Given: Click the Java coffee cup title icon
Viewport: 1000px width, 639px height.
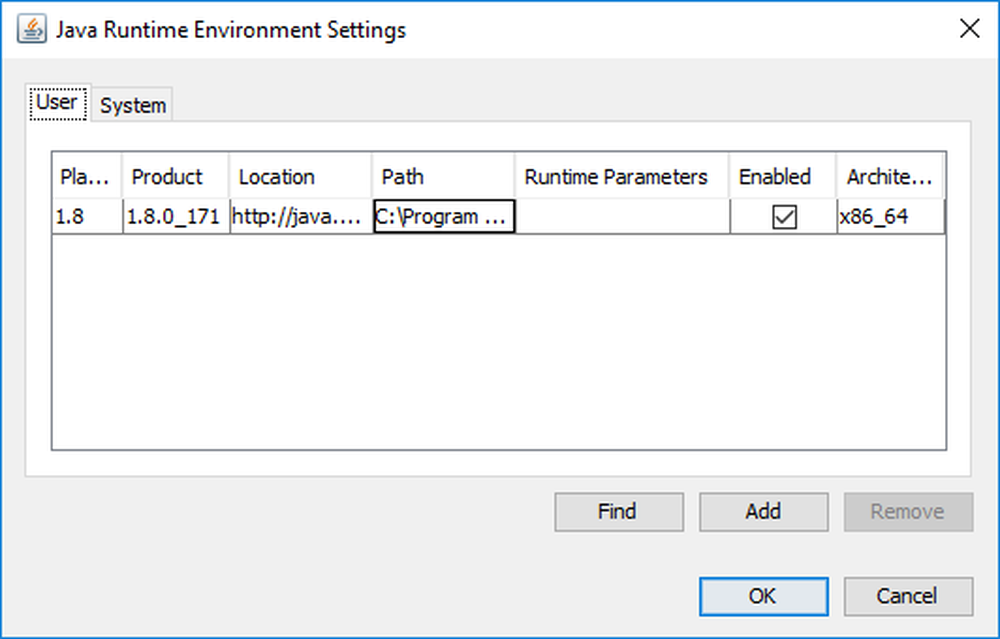Looking at the screenshot, I should click(31, 30).
